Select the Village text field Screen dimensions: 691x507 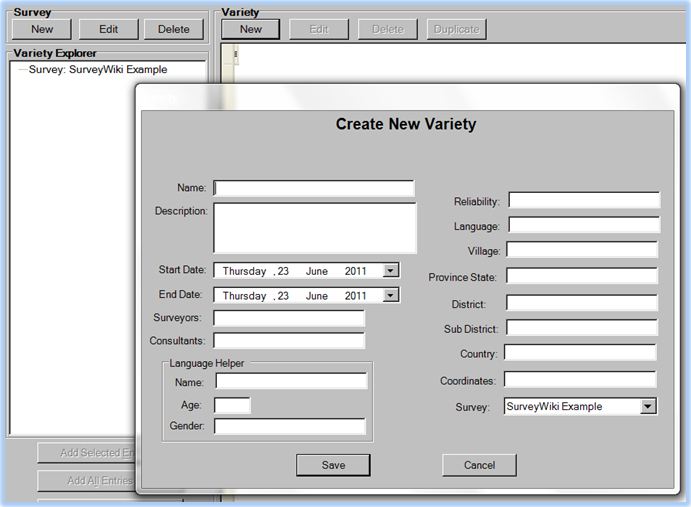(581, 250)
